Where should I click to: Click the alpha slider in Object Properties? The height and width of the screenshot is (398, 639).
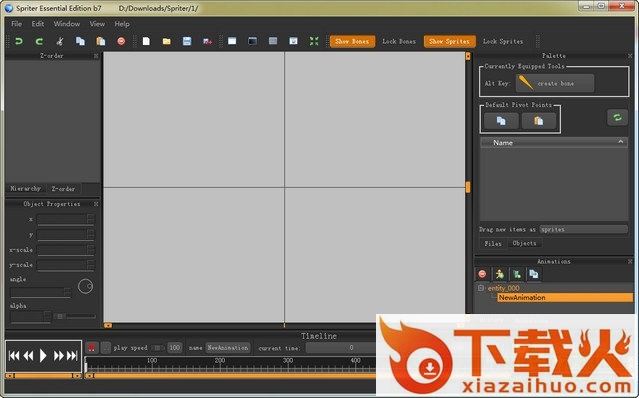point(76,316)
